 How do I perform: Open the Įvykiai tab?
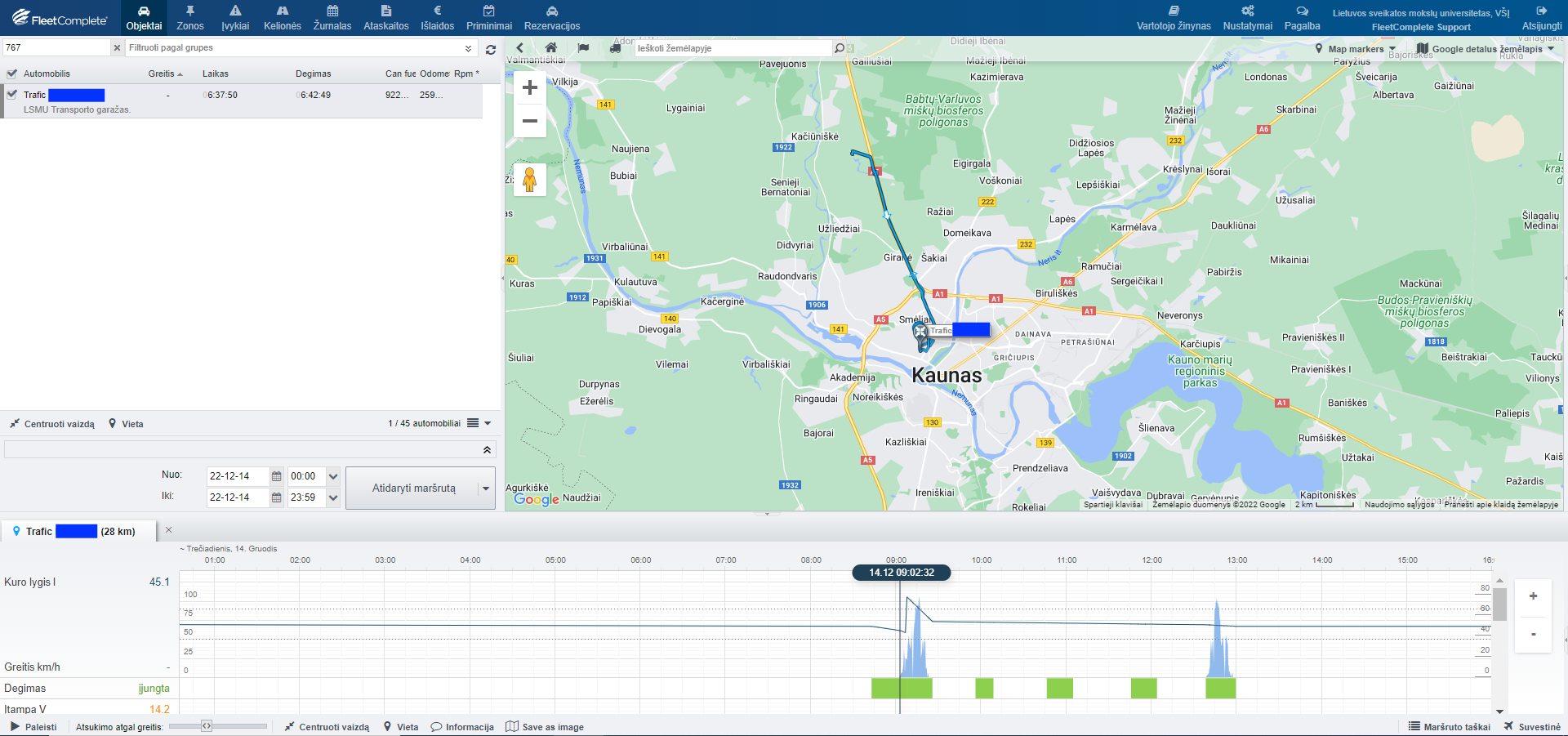[x=235, y=18]
